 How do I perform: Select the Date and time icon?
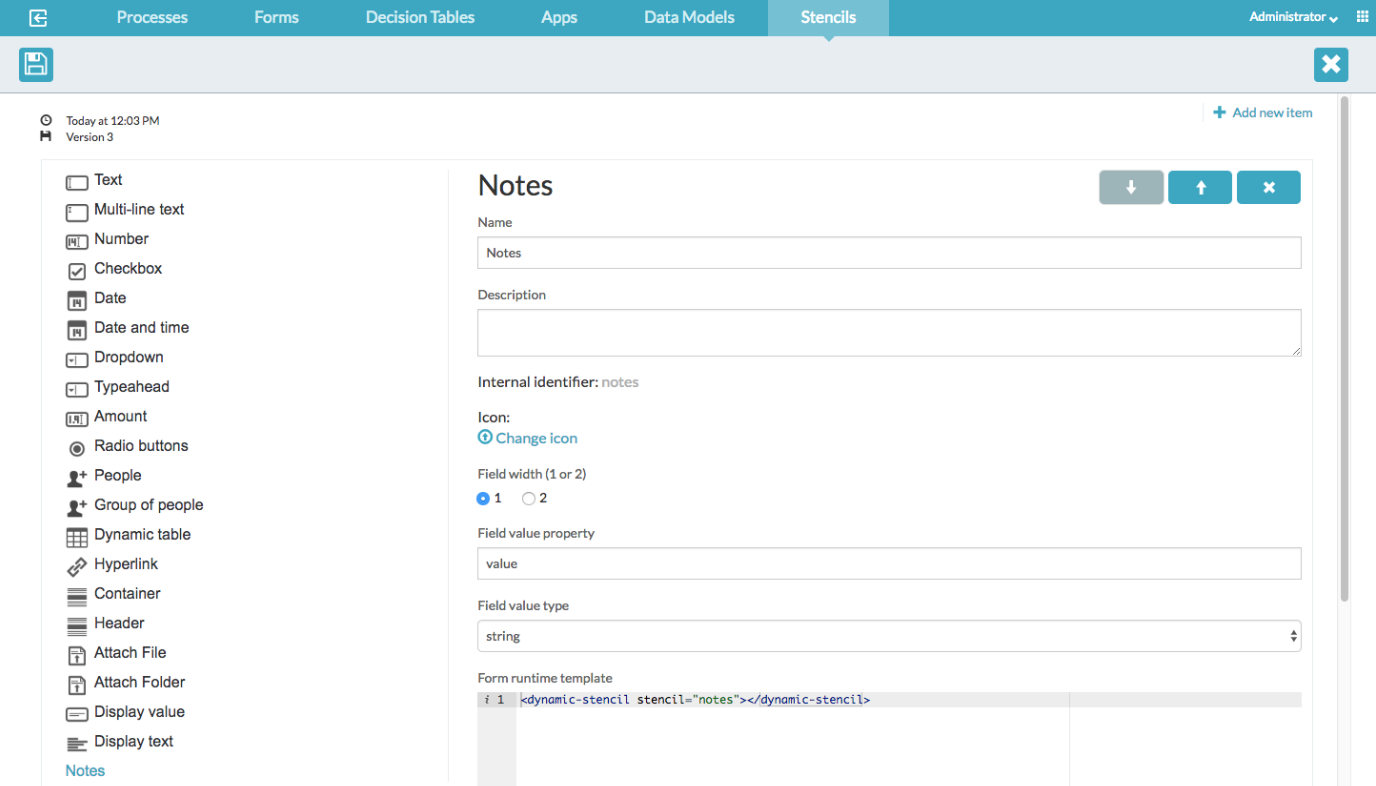77,330
